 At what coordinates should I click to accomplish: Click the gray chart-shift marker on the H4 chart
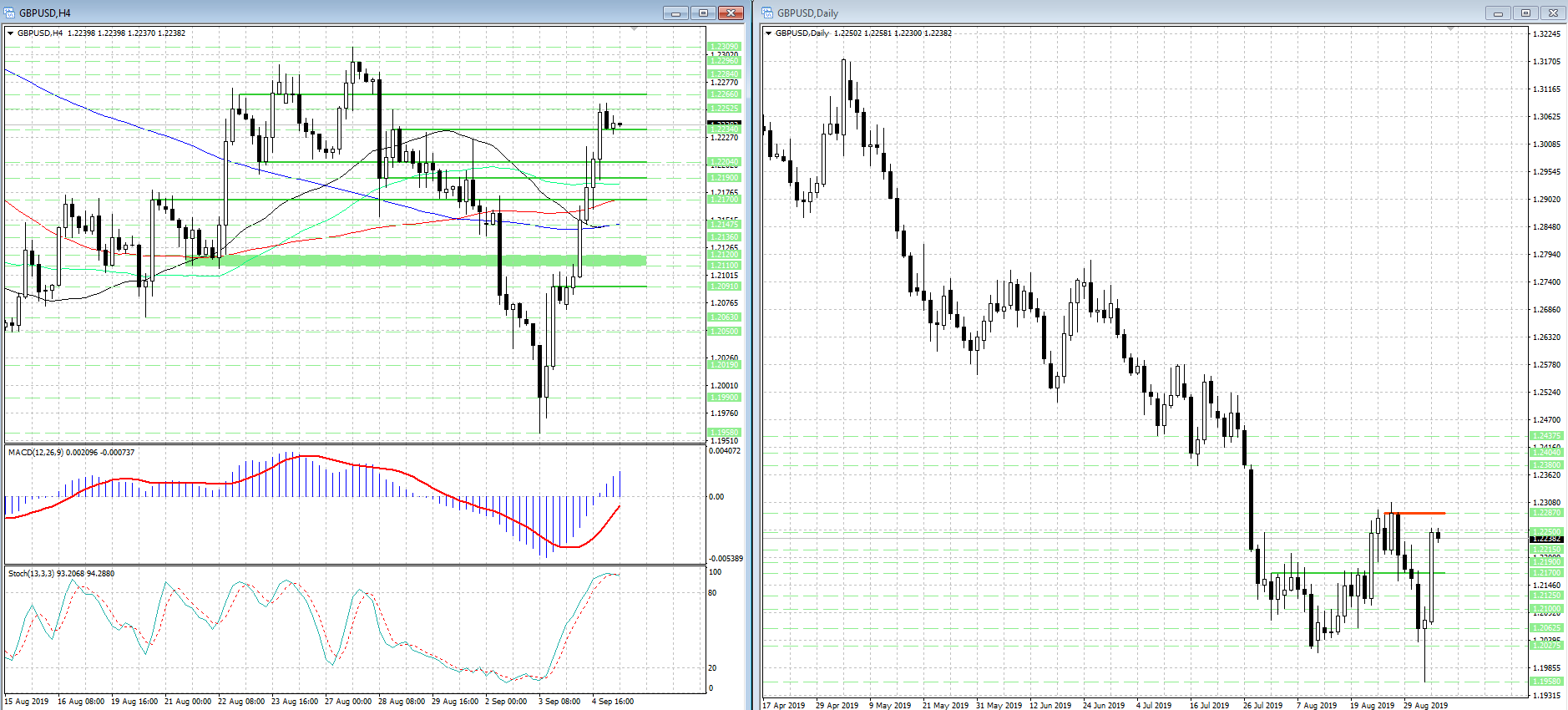(x=634, y=29)
